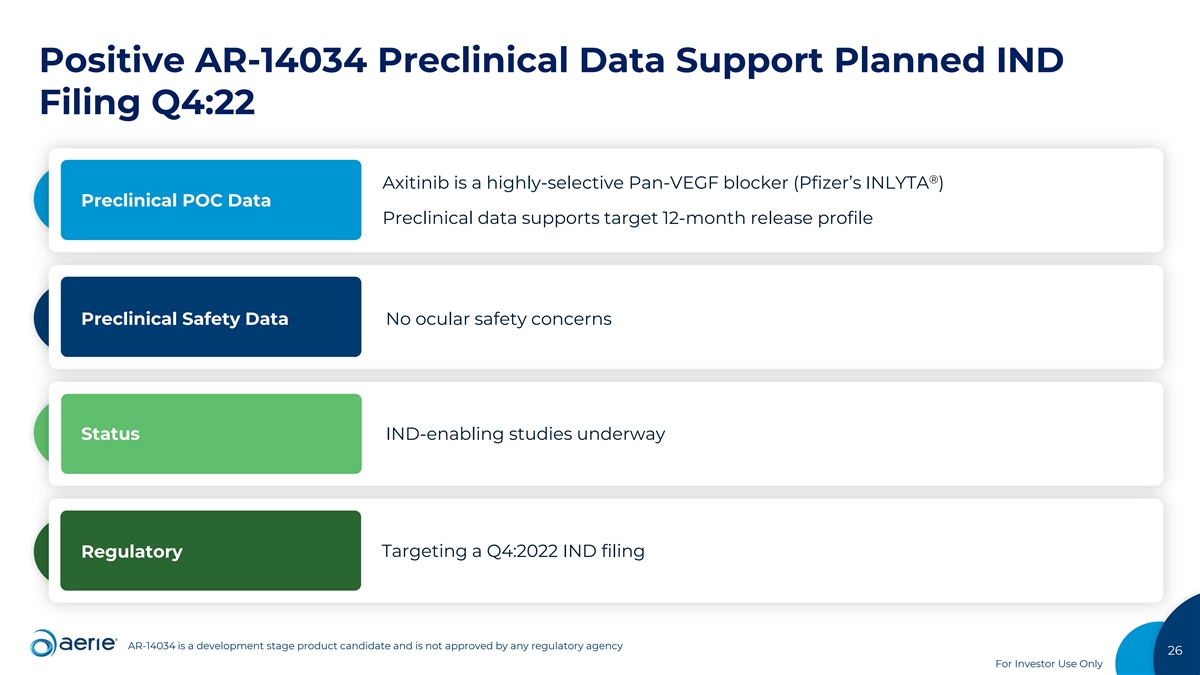
Task: Click the dark green Regulatory label box
Action: point(211,551)
